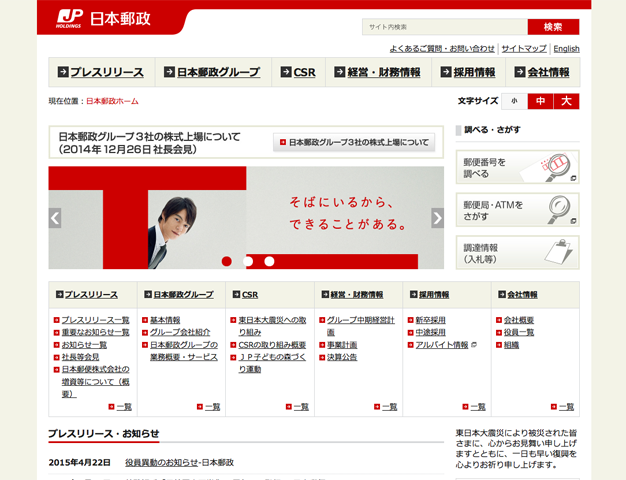
Task: Open the JP子どもの森づくり運動 link
Action: pos(272,363)
